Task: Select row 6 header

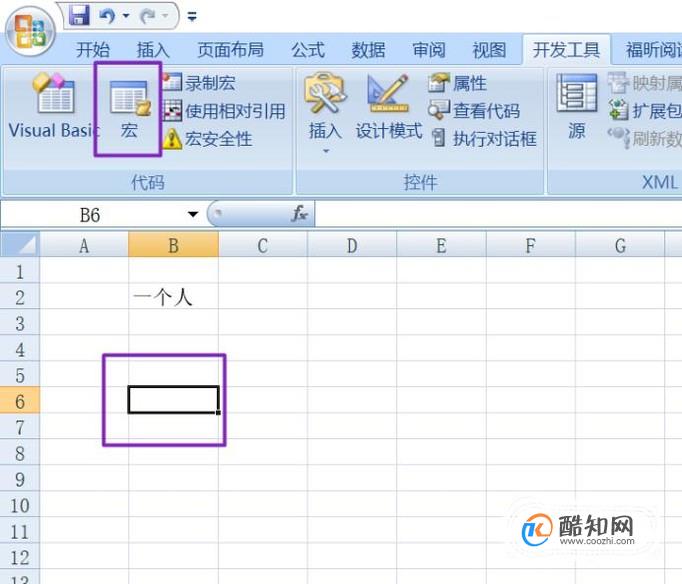Action: pyautogui.click(x=20, y=401)
